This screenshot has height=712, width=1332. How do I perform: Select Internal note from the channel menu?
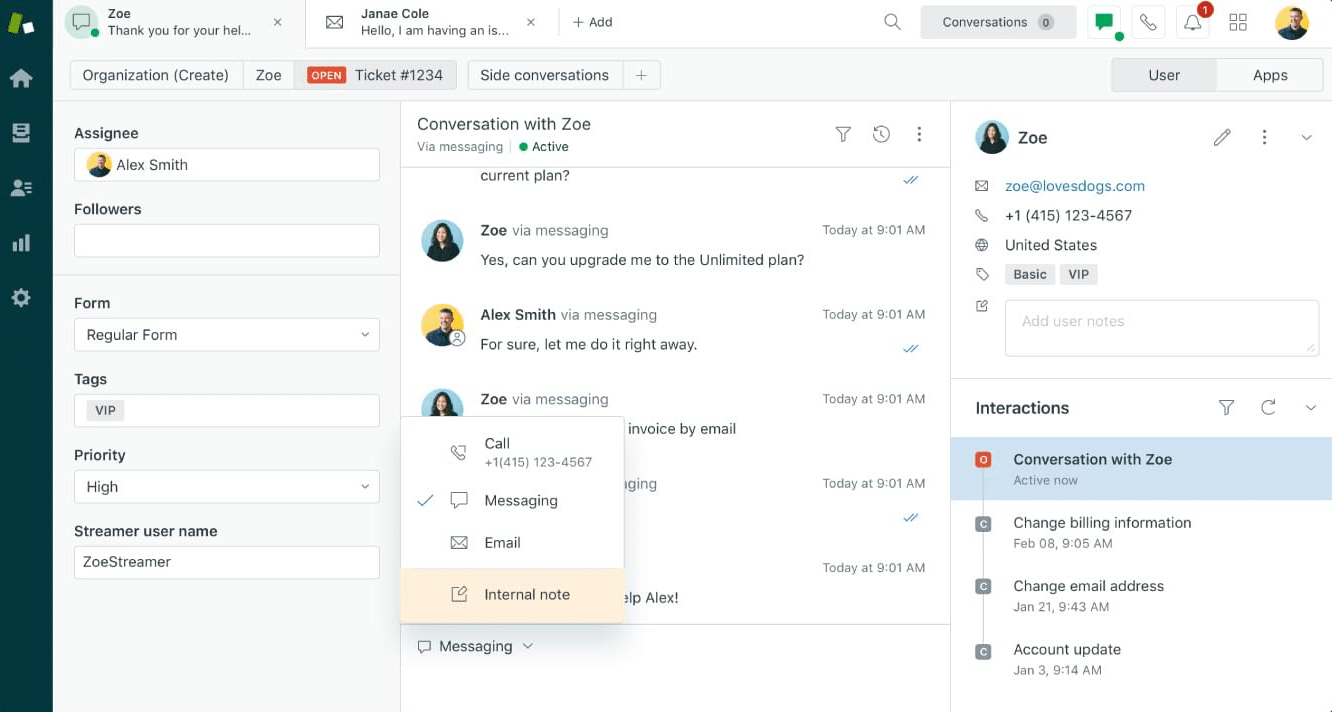(526, 593)
